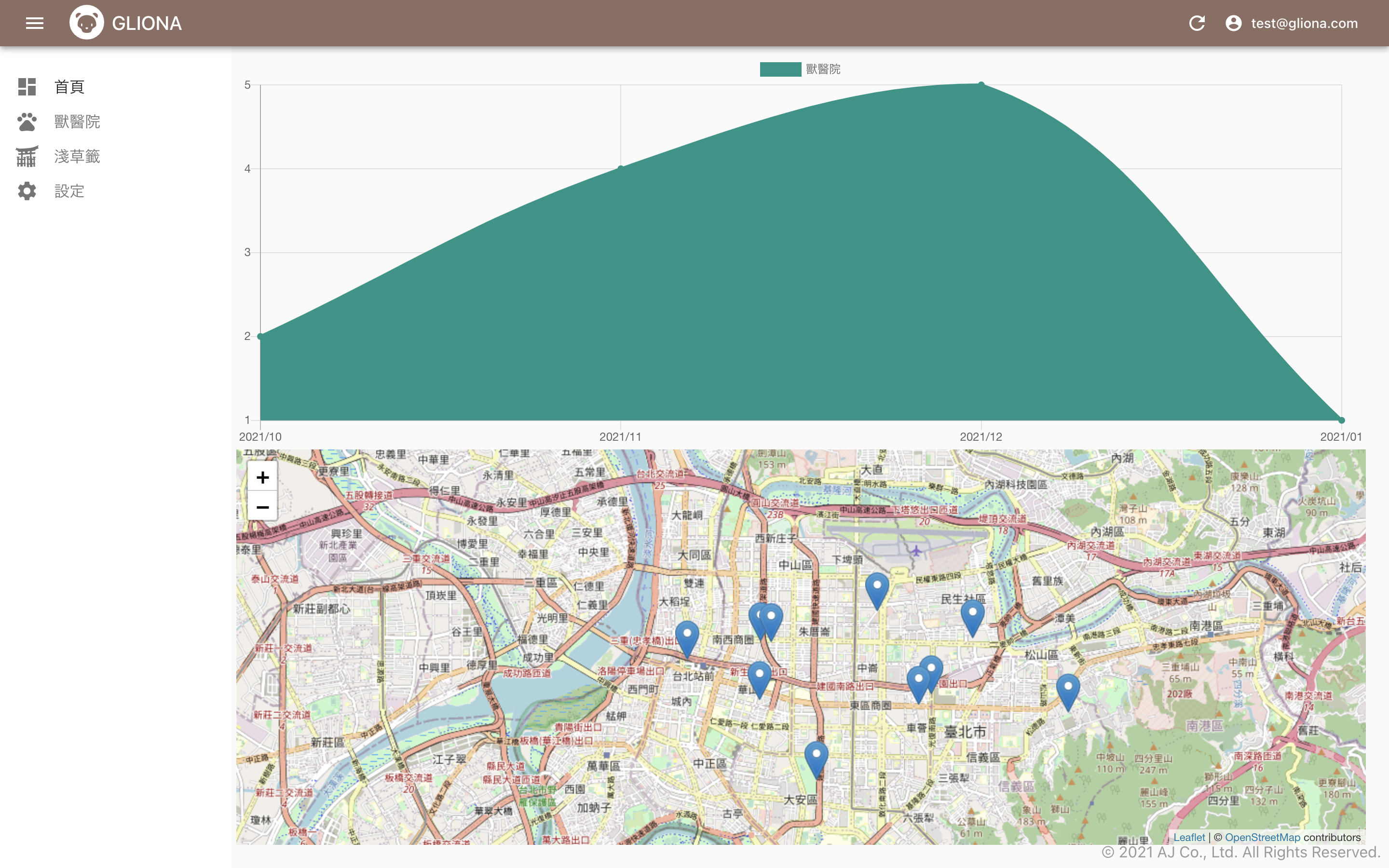This screenshot has height=868, width=1389.
Task: Click the map marker in 大安區
Action: point(816,757)
